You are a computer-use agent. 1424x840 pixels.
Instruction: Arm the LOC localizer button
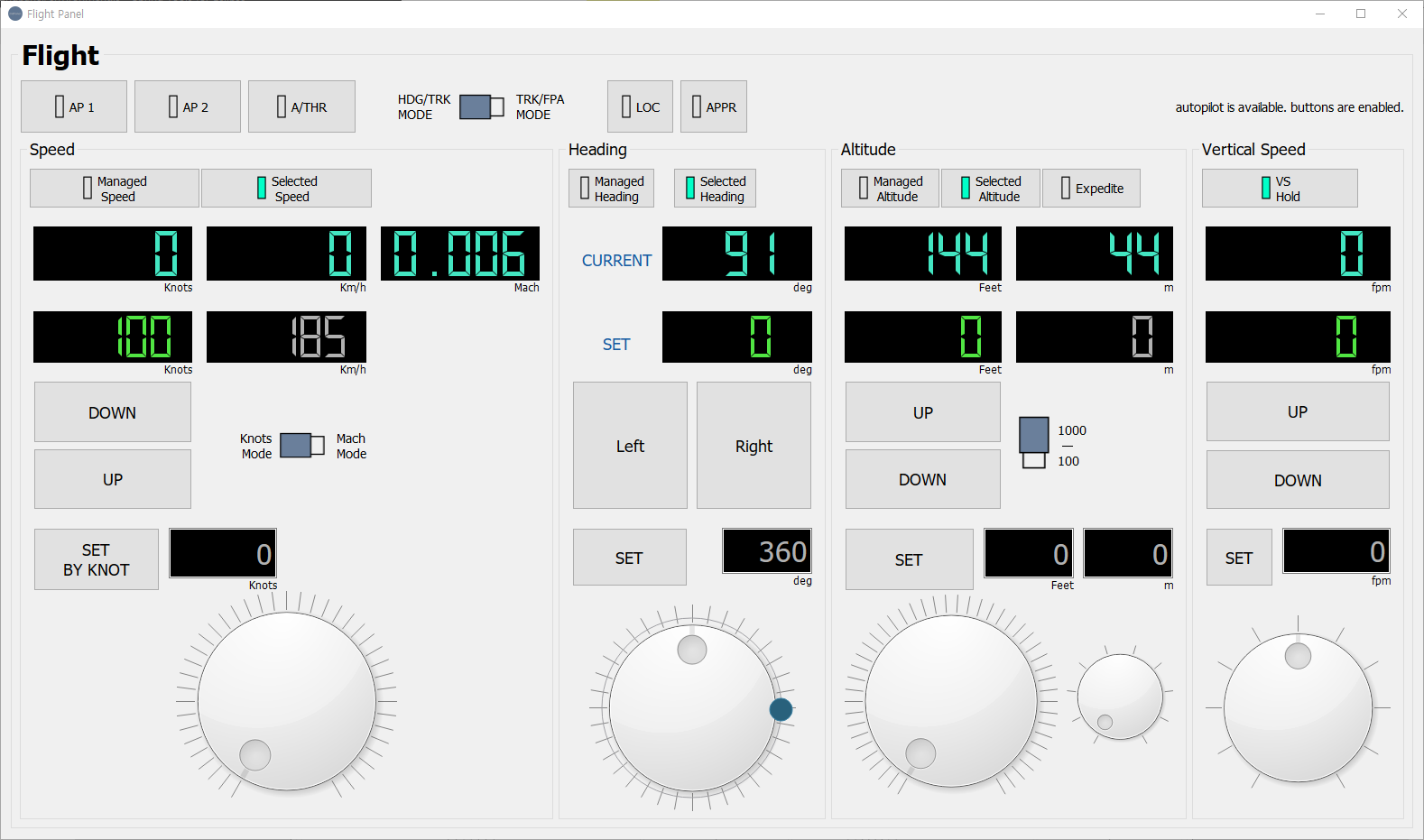point(640,106)
